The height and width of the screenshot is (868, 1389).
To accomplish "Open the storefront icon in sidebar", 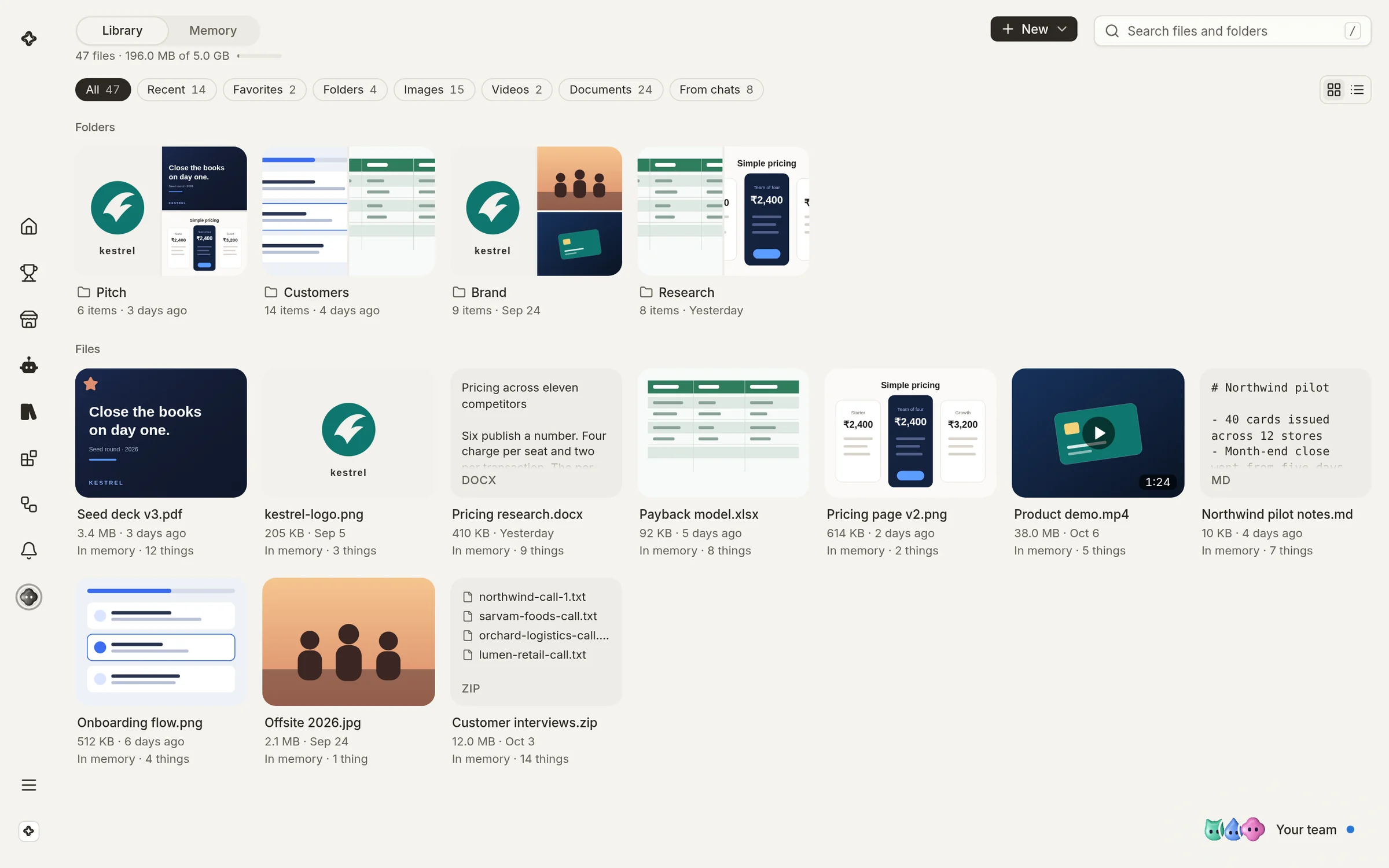I will coord(29,319).
